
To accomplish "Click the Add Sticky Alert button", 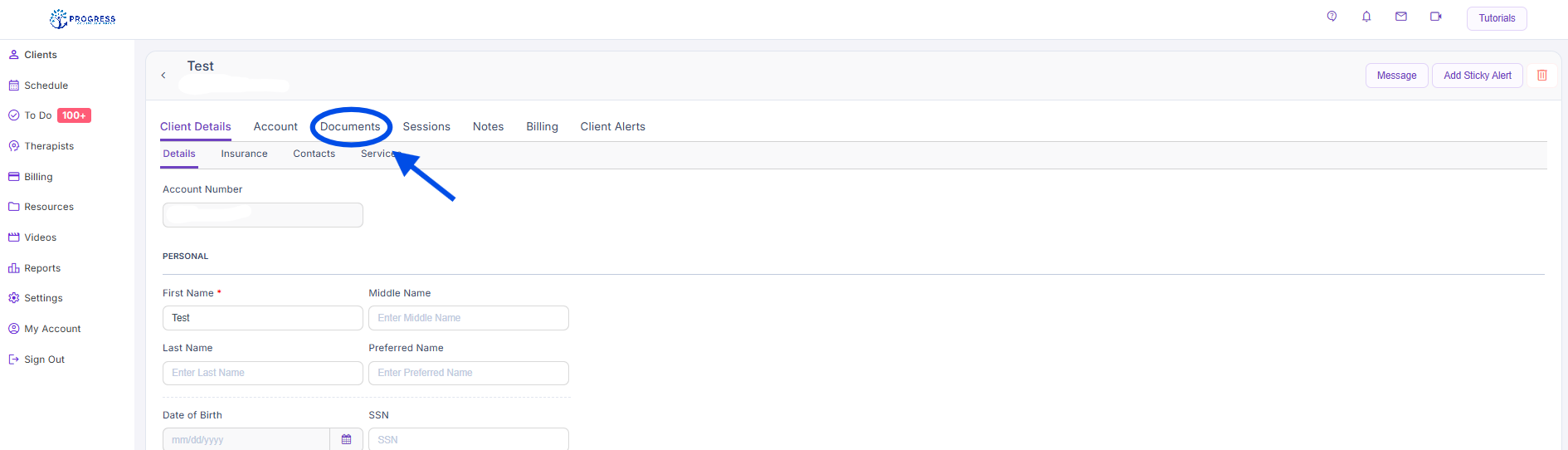I will (1477, 76).
